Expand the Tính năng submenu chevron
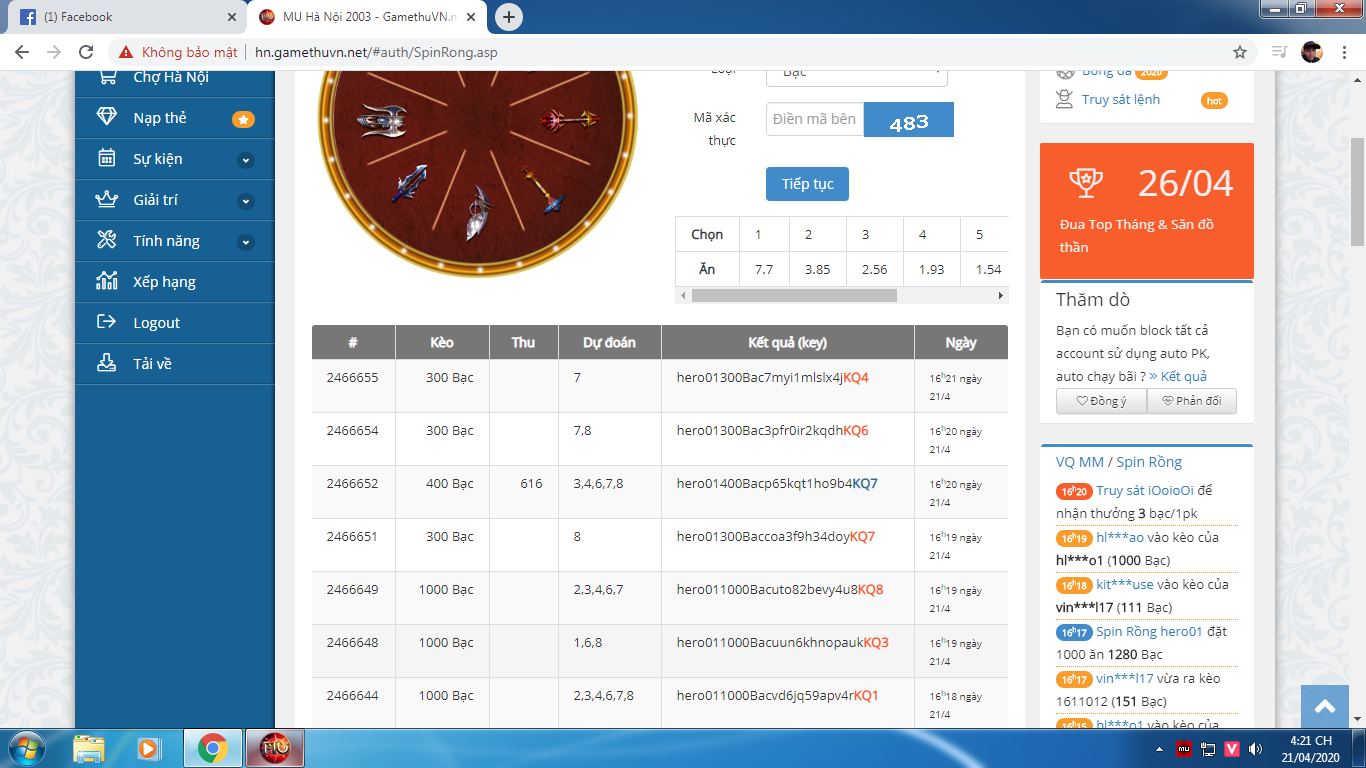The height and width of the screenshot is (768, 1366). (246, 242)
